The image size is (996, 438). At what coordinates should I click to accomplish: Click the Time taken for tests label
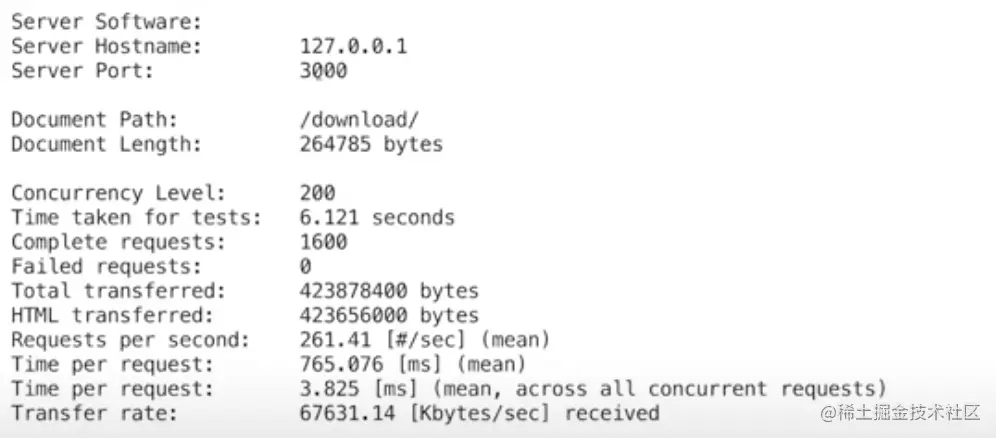pyautogui.click(x=137, y=217)
